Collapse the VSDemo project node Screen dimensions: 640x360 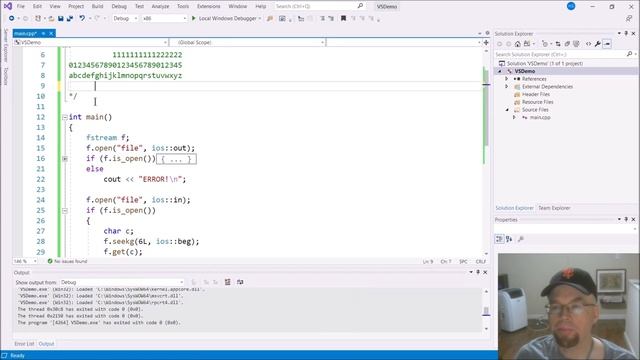tap(500, 71)
